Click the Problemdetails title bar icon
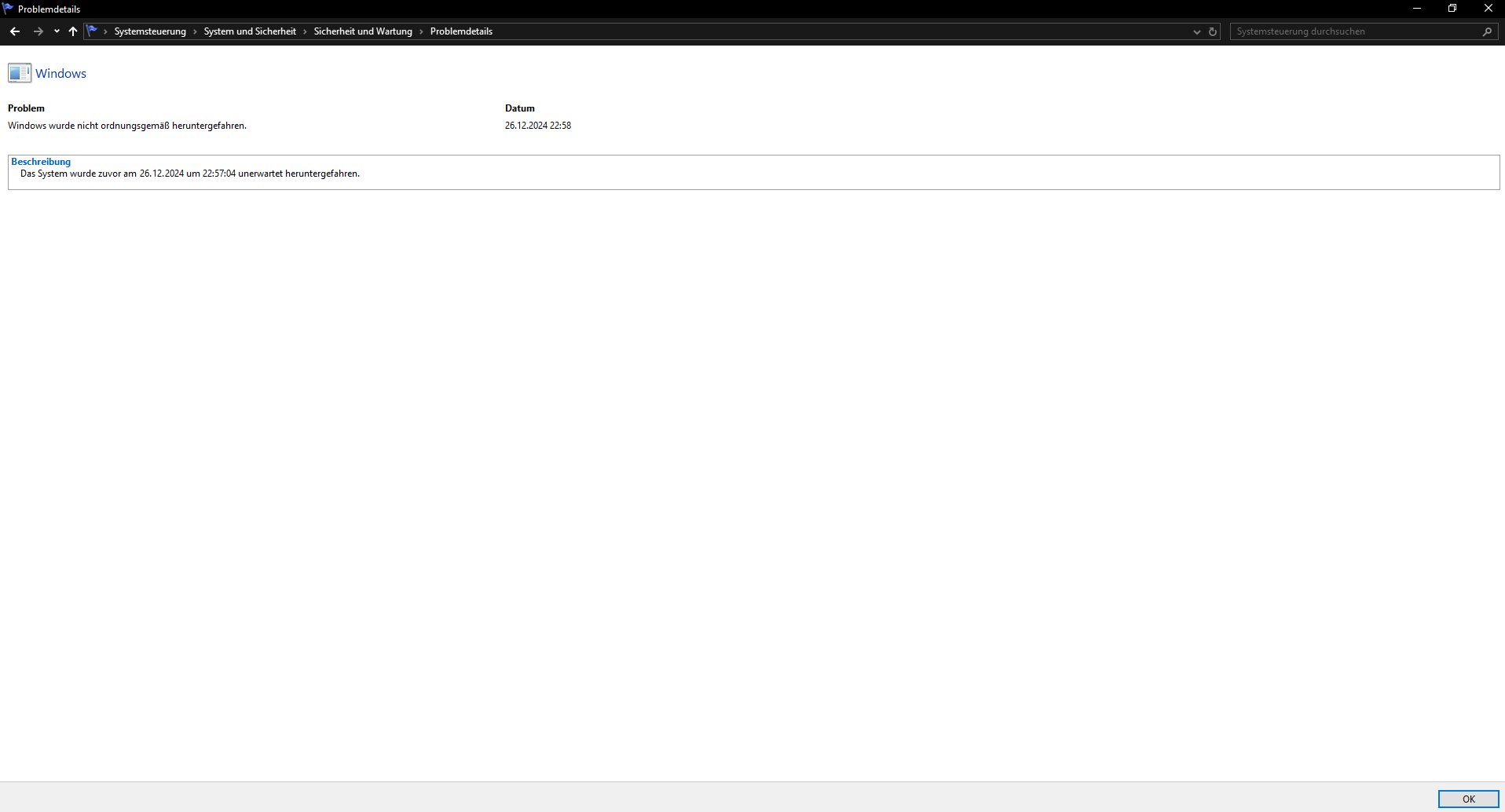The height and width of the screenshot is (812, 1505). [8, 9]
